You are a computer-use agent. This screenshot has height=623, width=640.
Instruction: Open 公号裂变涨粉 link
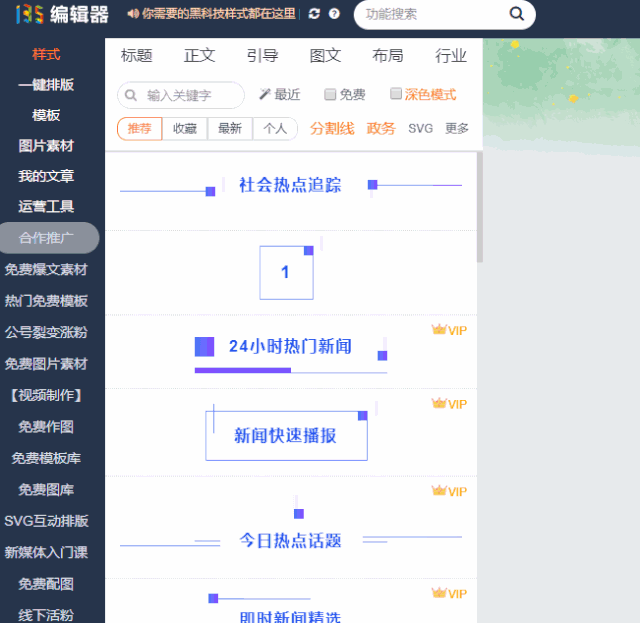click(46, 332)
